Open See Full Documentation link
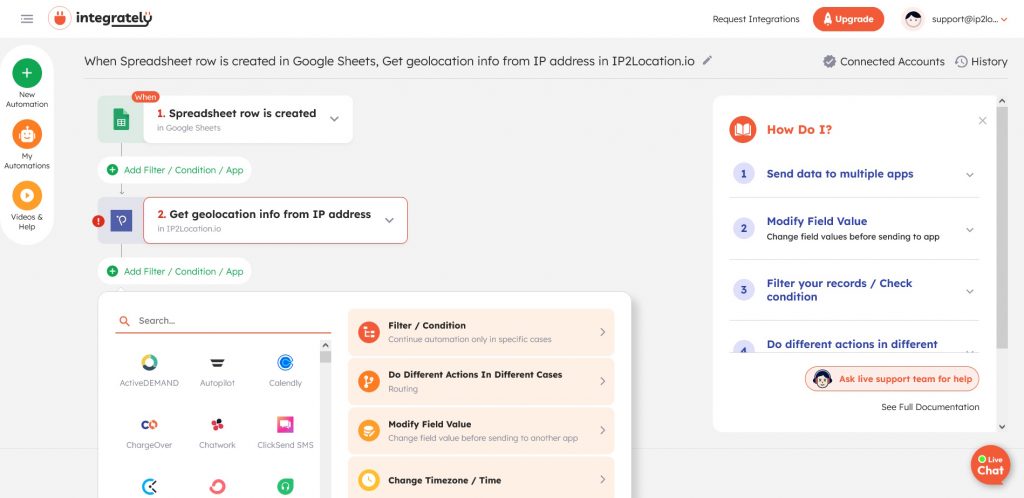 tap(930, 407)
